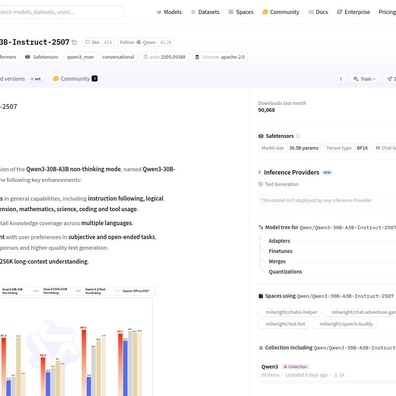This screenshot has width=396, height=396.
Task: Open the top navigation Community link
Action: coord(281,12)
